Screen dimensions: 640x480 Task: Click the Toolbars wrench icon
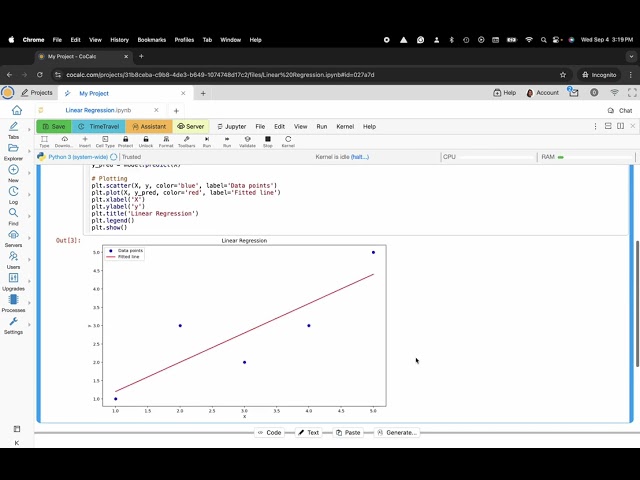pyautogui.click(x=187, y=142)
